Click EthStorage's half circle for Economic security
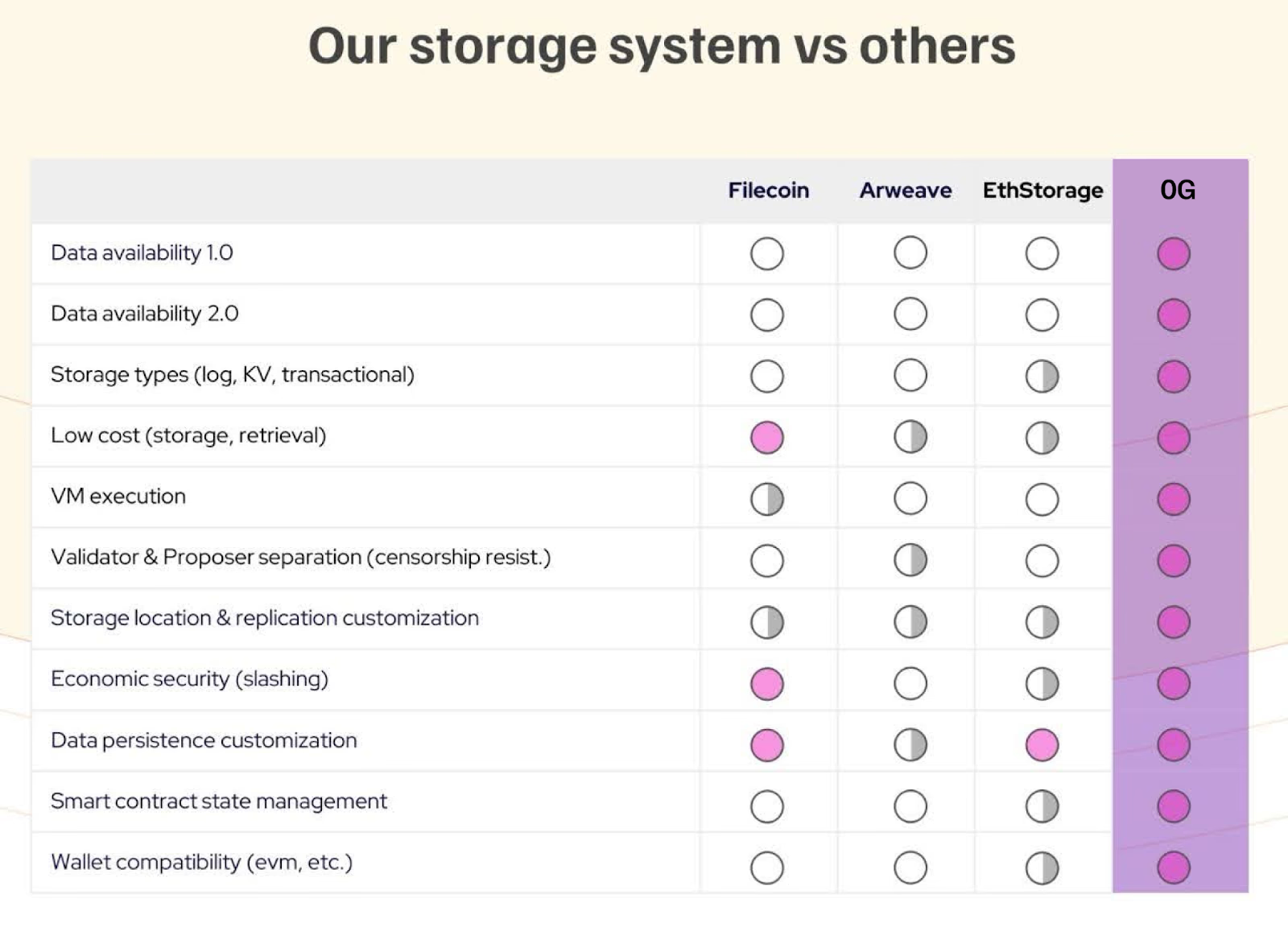Image resolution: width=1288 pixels, height=927 pixels. [1042, 684]
